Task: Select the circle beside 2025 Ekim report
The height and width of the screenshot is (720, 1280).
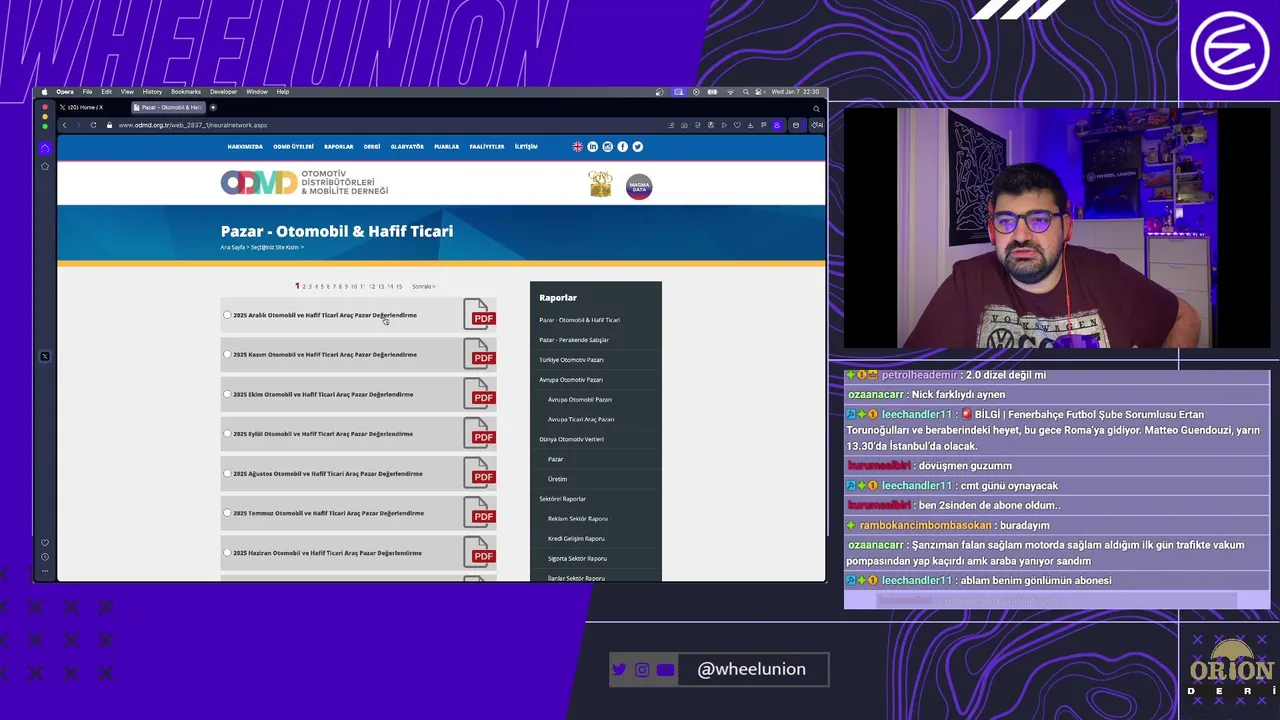Action: (227, 394)
